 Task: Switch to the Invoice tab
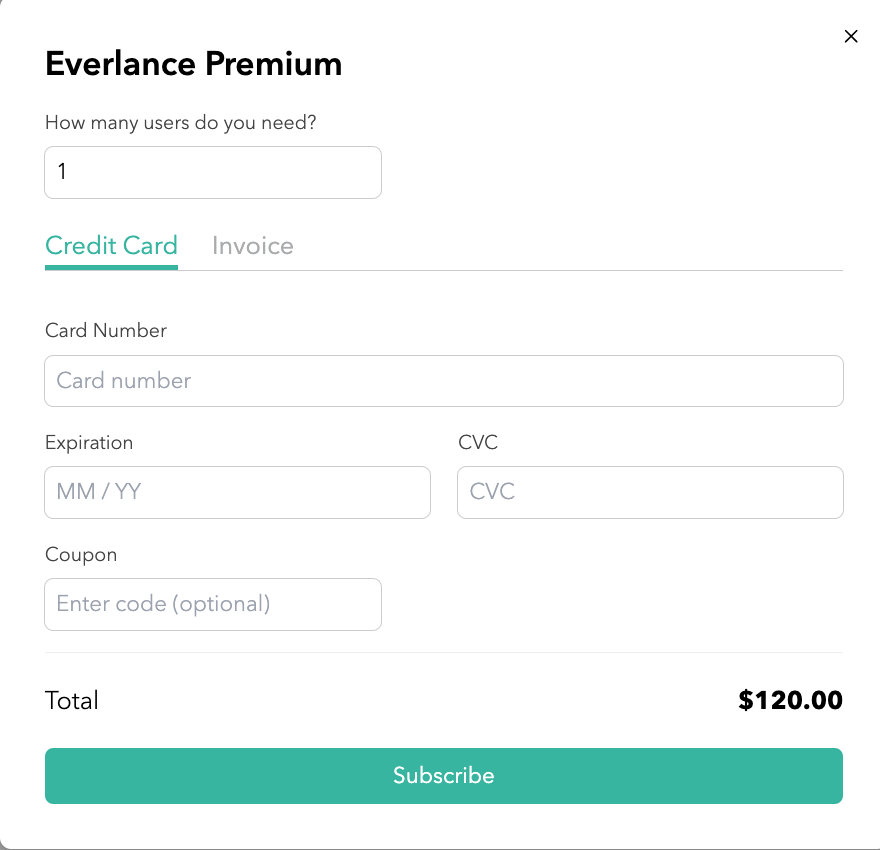(253, 246)
